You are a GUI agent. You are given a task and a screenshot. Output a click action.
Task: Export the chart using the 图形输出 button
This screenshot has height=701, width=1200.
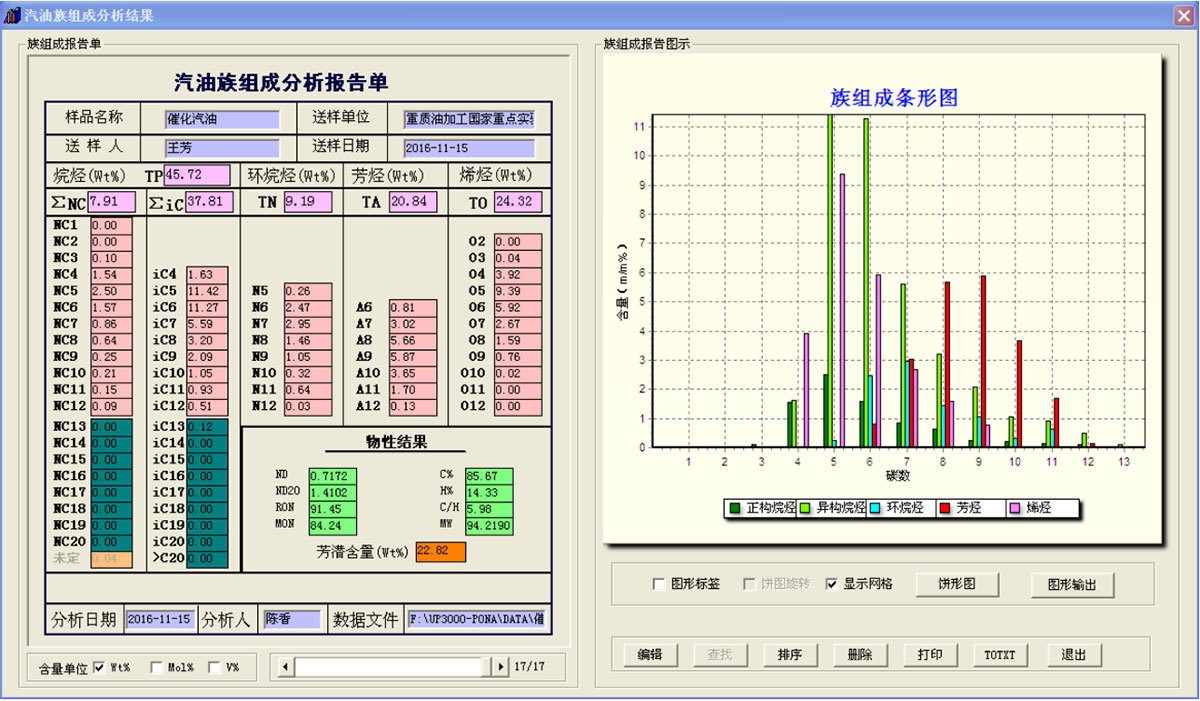click(1072, 585)
